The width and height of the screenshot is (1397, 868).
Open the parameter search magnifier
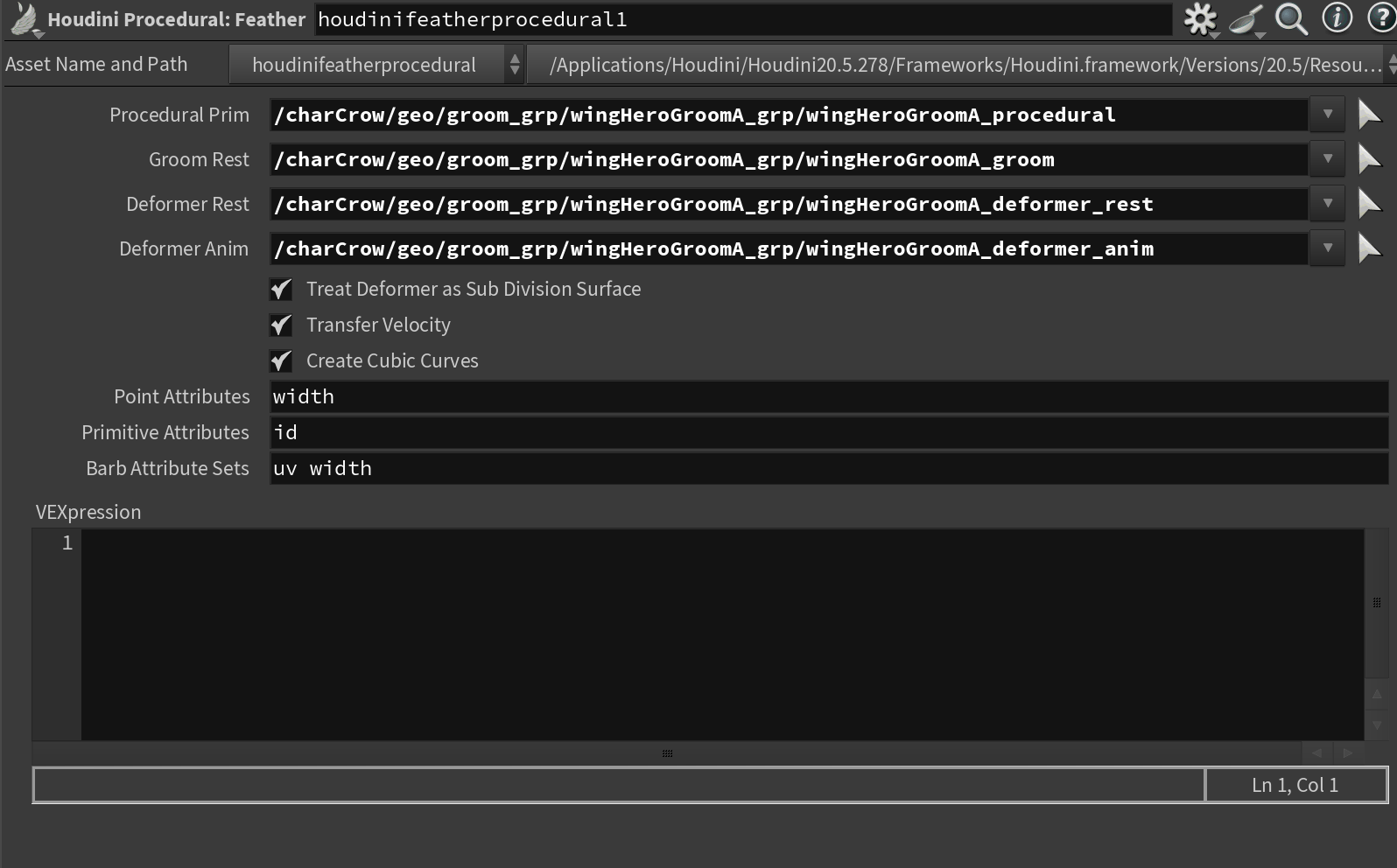1291,18
